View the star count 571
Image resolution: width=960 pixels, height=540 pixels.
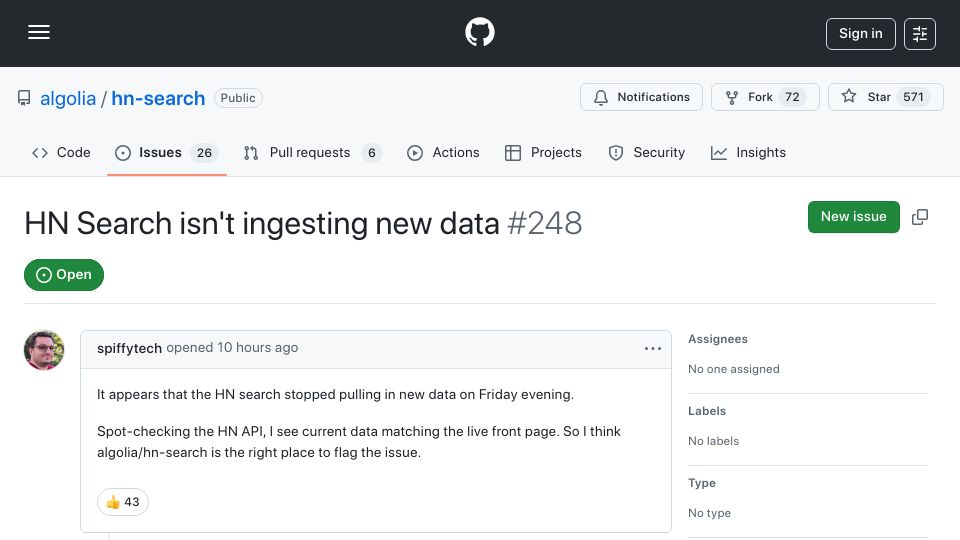click(913, 97)
